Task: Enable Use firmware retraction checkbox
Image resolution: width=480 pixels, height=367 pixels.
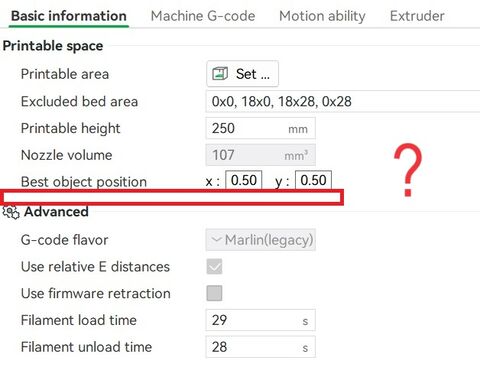Action: (x=214, y=293)
